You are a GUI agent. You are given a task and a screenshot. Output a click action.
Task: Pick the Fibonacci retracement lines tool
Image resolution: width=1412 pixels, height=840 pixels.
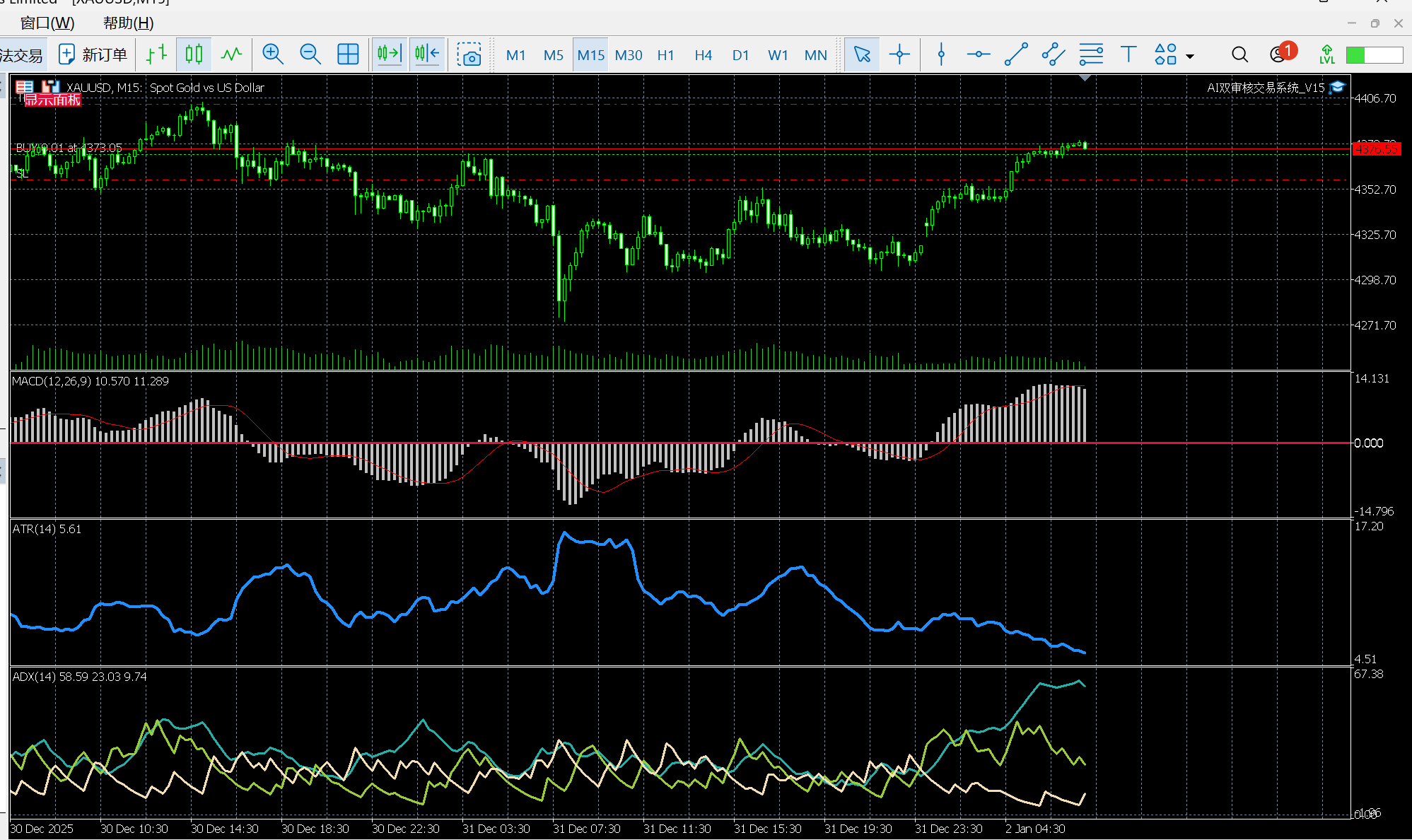[x=1091, y=54]
